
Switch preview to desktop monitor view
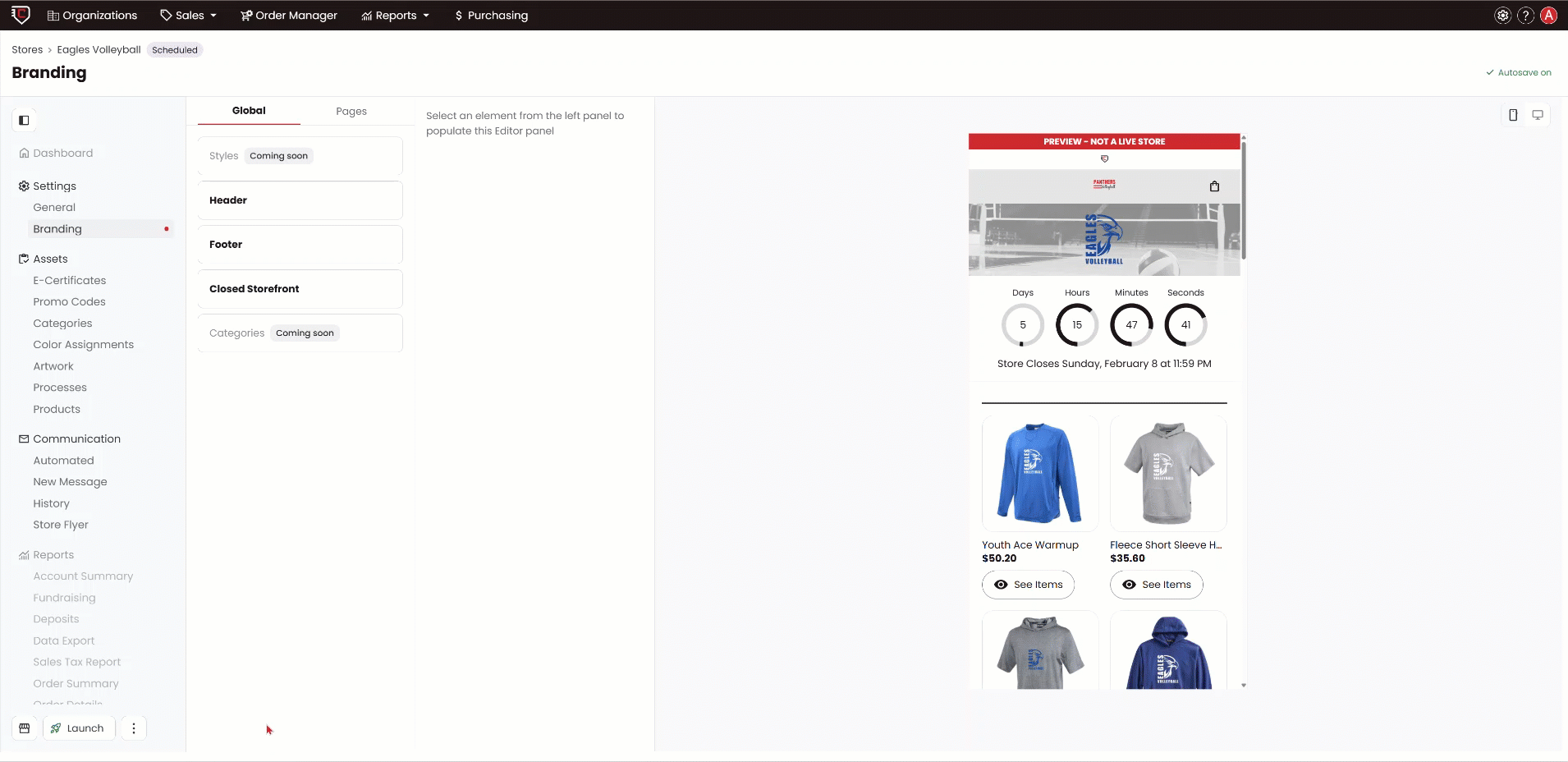click(x=1538, y=115)
